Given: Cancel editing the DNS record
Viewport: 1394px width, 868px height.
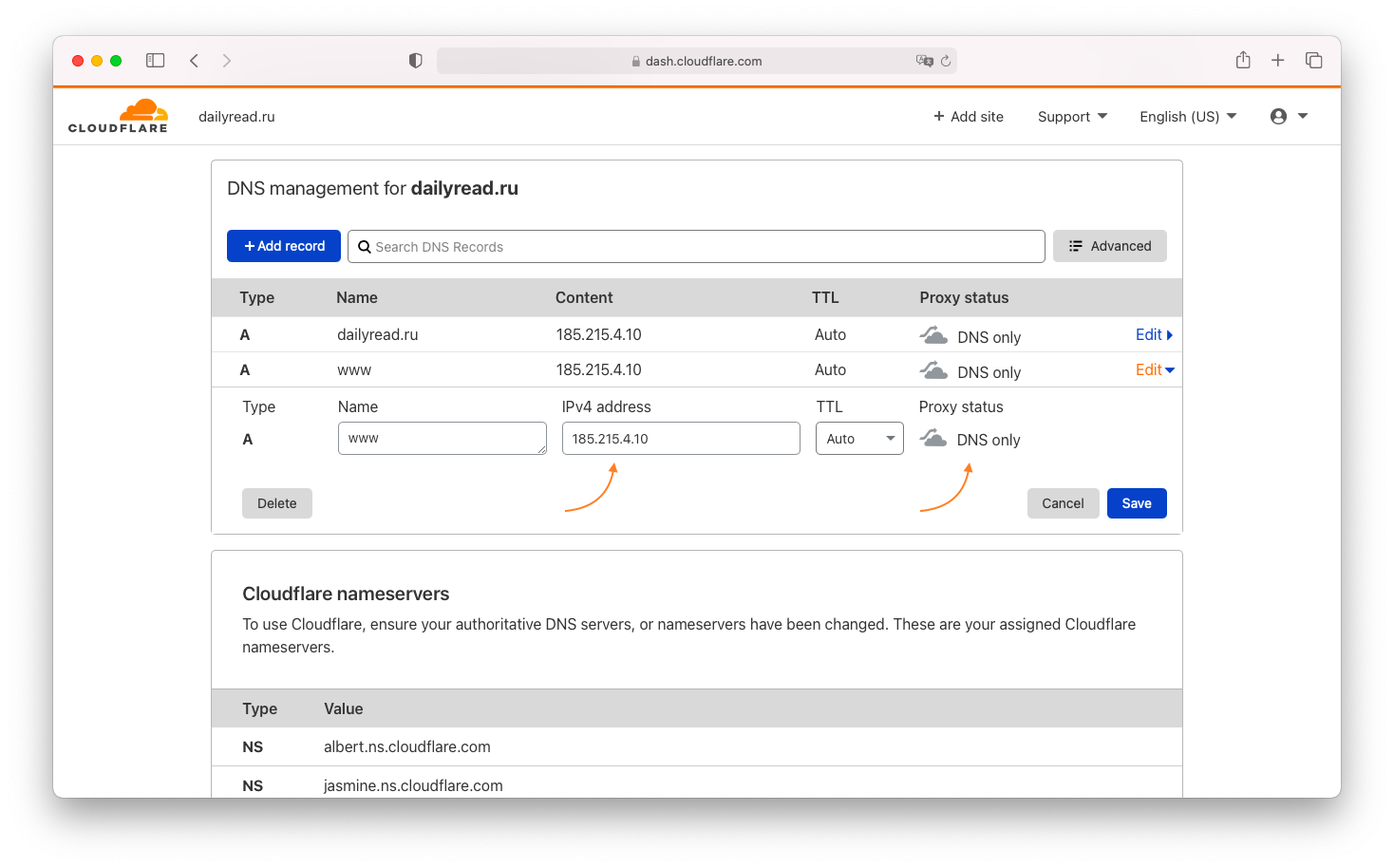Looking at the screenshot, I should [x=1063, y=503].
